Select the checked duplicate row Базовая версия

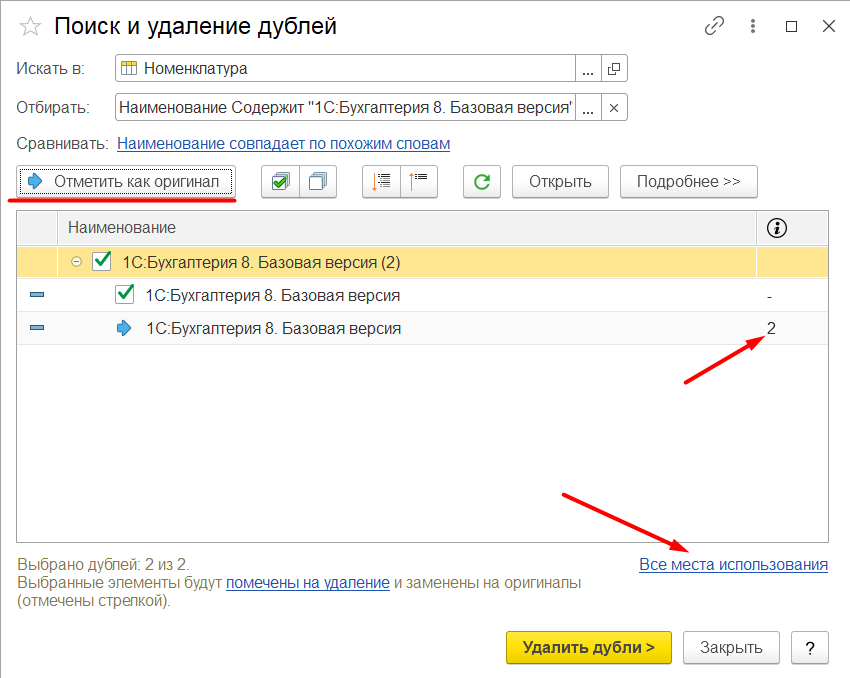(422, 295)
